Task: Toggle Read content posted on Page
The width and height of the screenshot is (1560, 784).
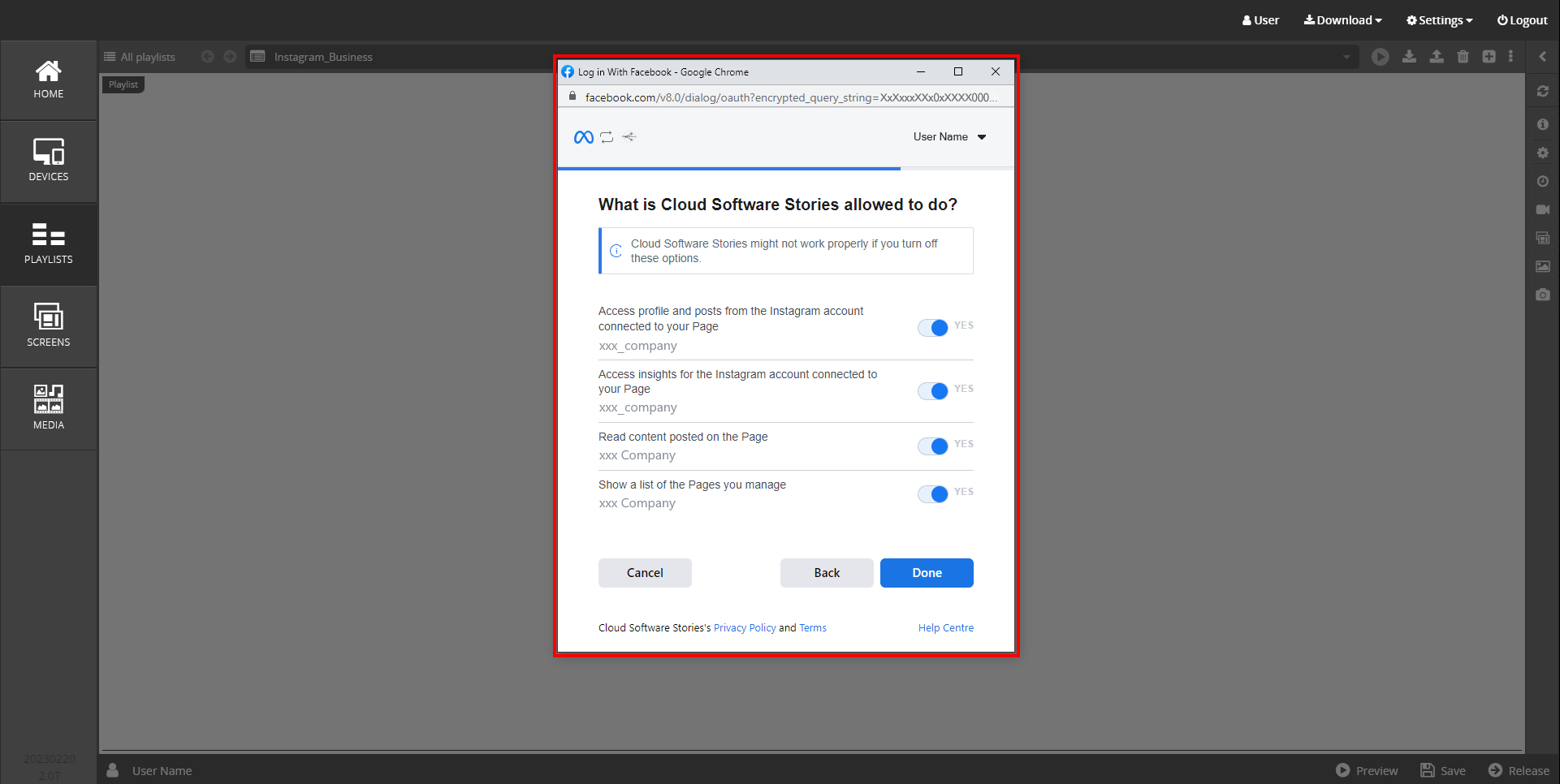Action: (933, 446)
